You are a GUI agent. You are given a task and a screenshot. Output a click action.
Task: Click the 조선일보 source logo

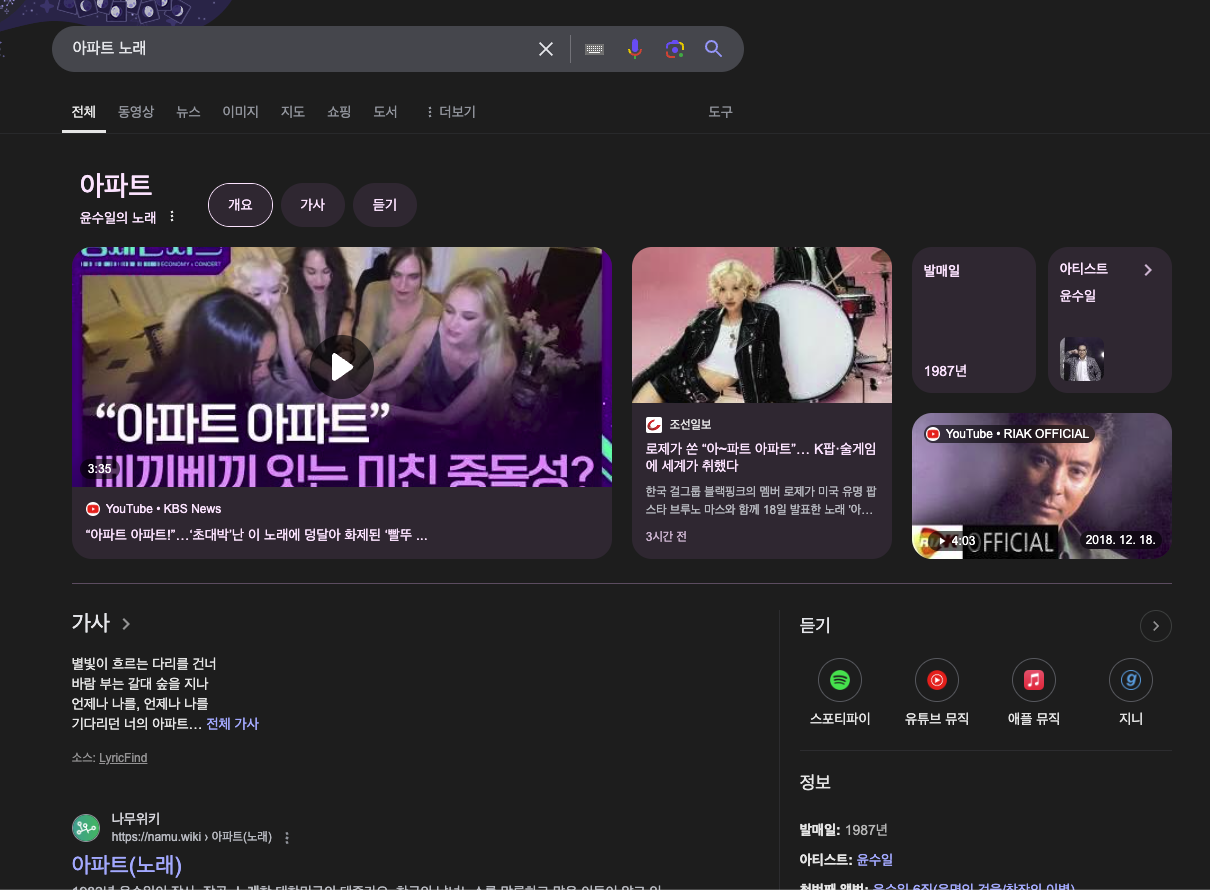tap(654, 425)
